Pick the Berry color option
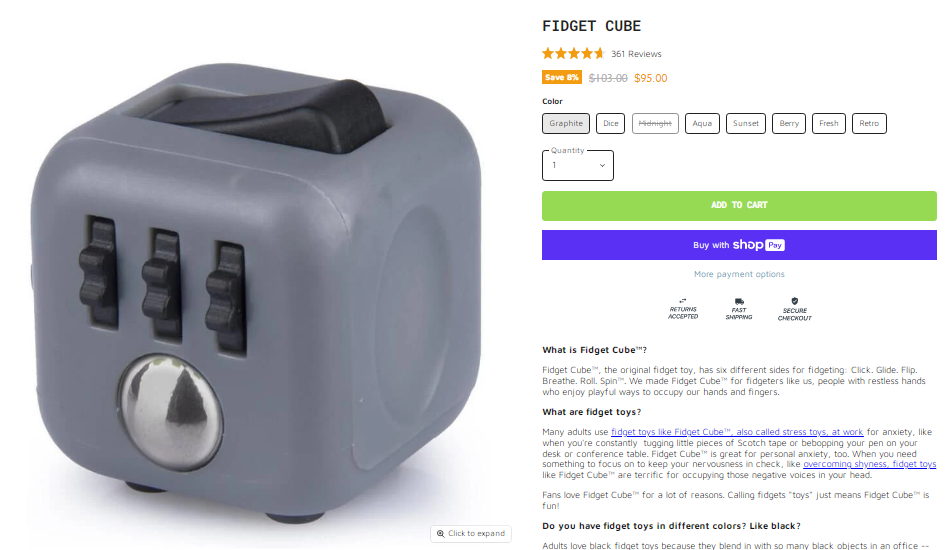947x550 pixels. tap(789, 123)
